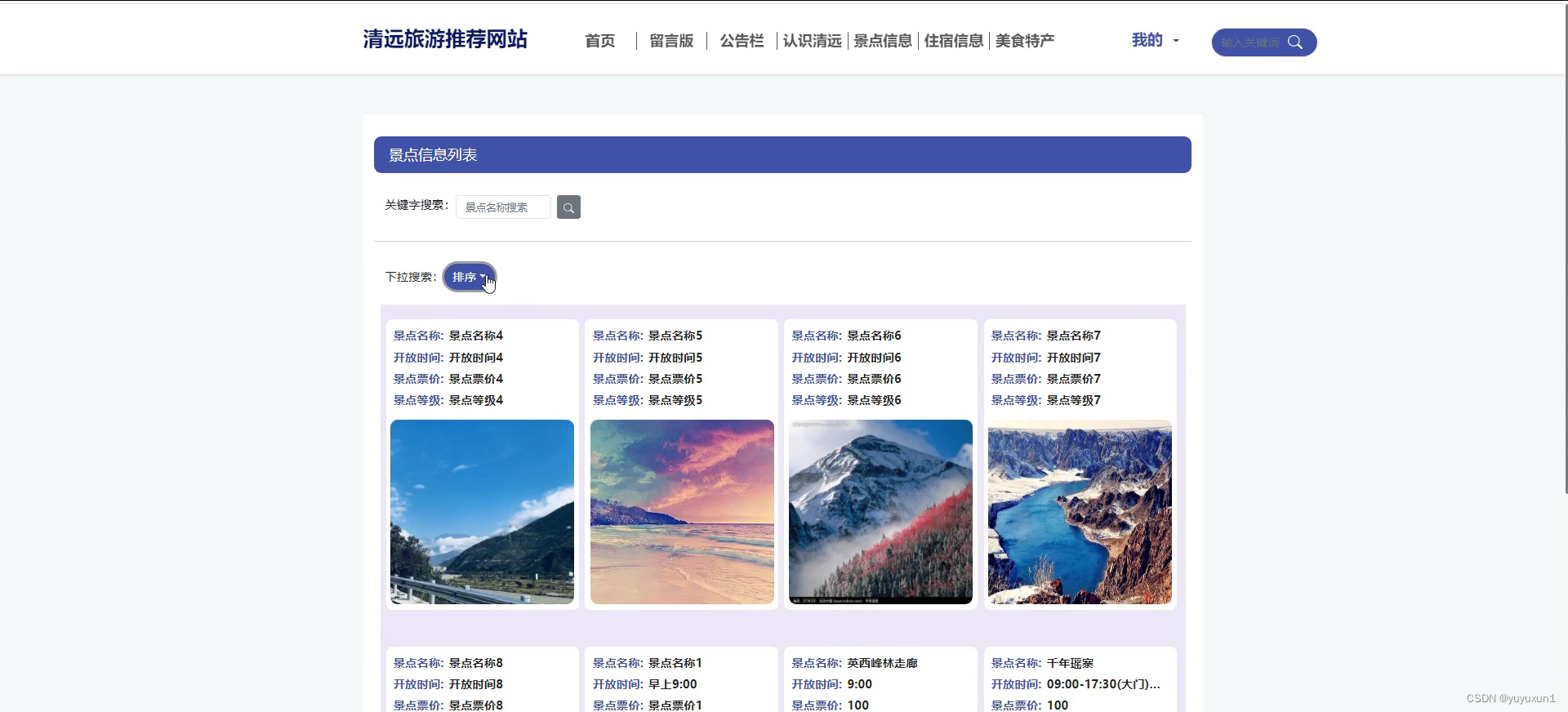Image resolution: width=1568 pixels, height=712 pixels.
Task: Click the 景点等级7 value
Action: coord(1074,400)
